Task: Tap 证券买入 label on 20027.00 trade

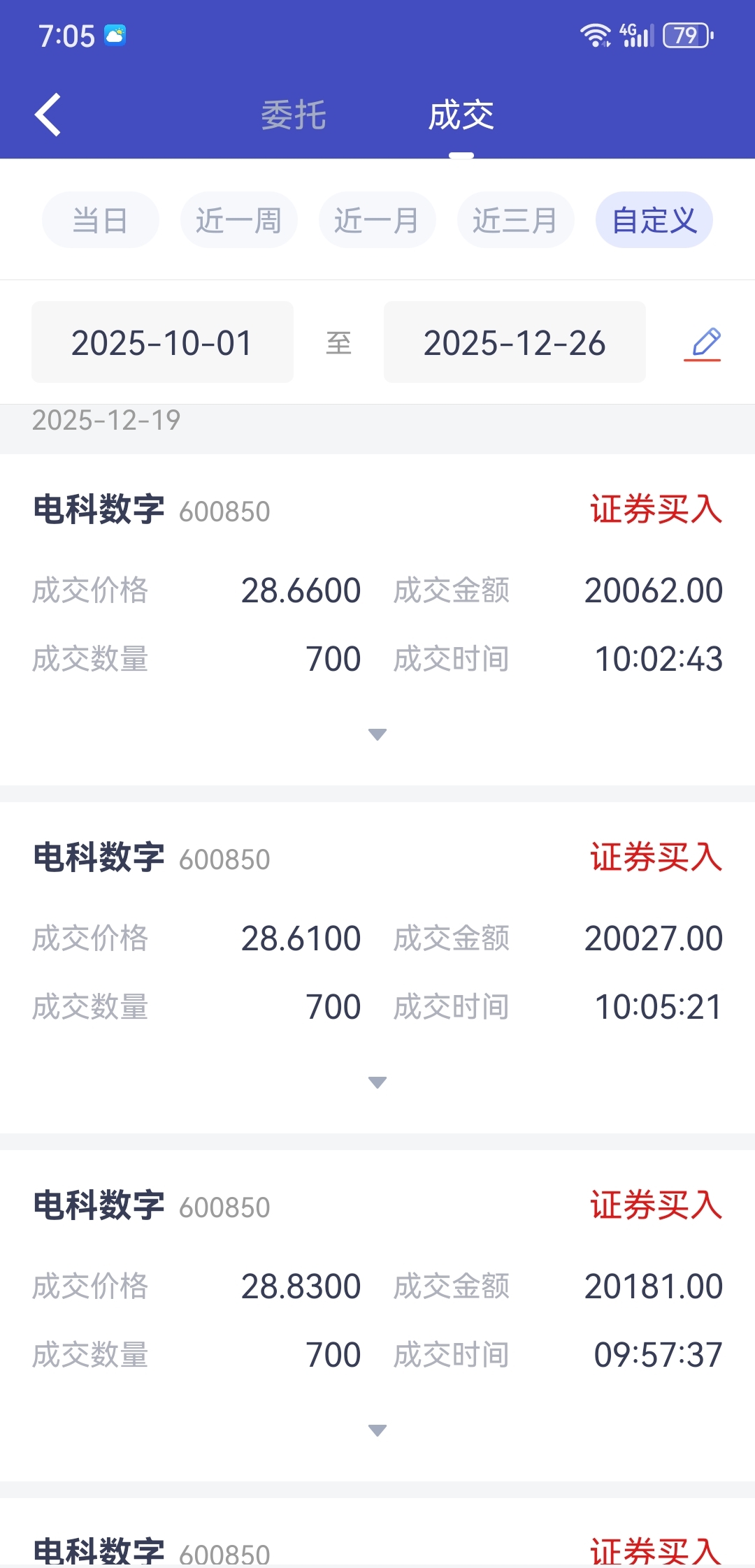Action: (x=656, y=857)
